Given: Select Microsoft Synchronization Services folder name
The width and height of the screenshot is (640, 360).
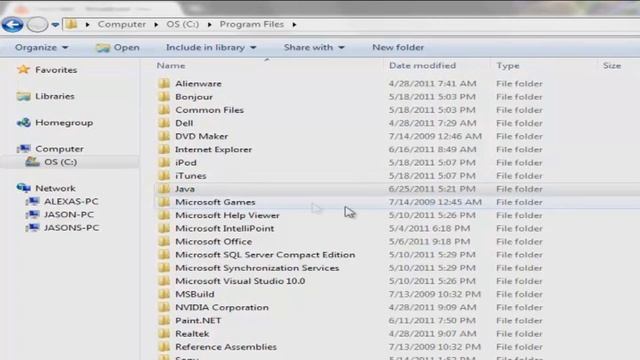Looking at the screenshot, I should tap(257, 268).
